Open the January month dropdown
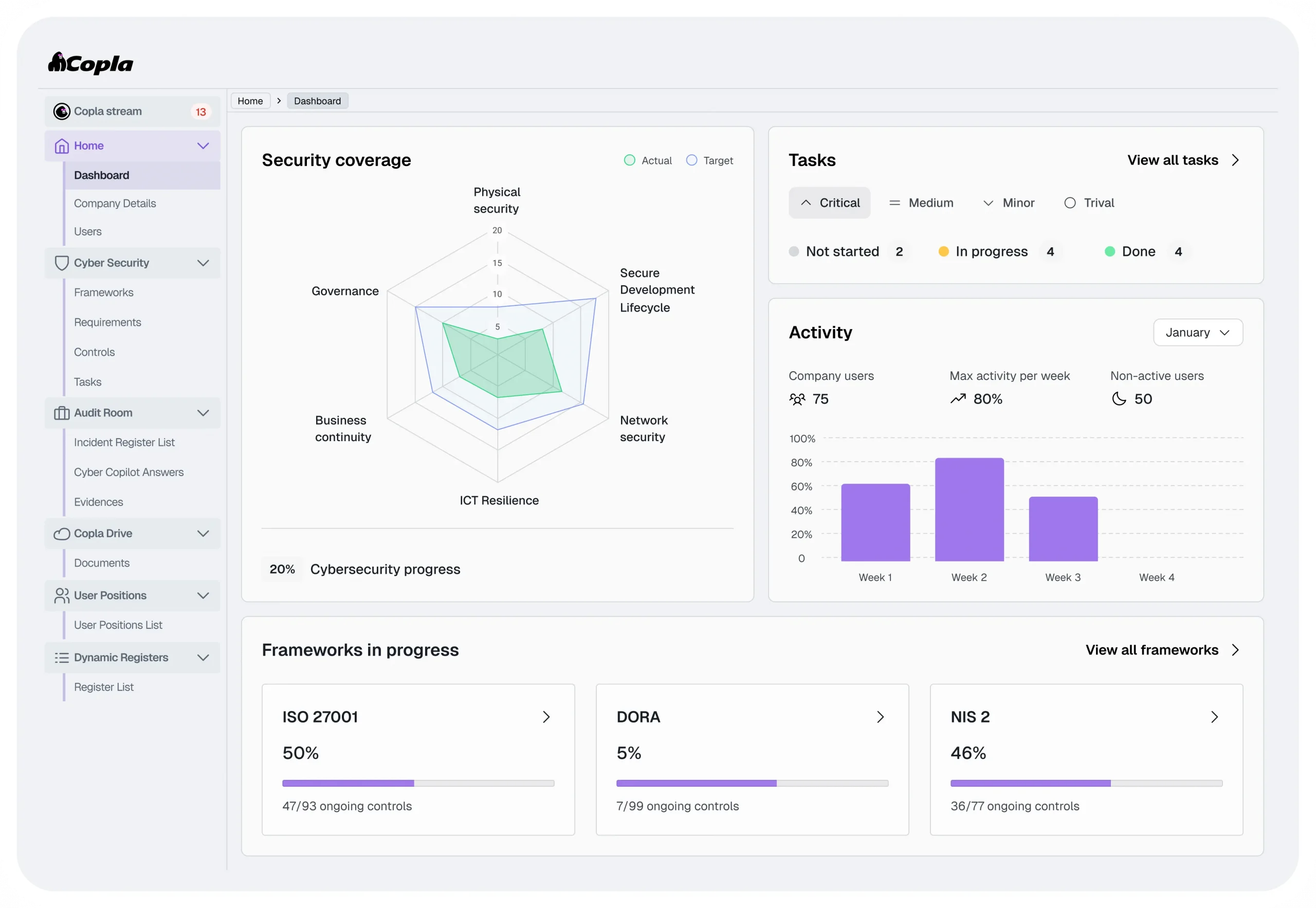Image resolution: width=1316 pixels, height=908 pixels. point(1198,333)
